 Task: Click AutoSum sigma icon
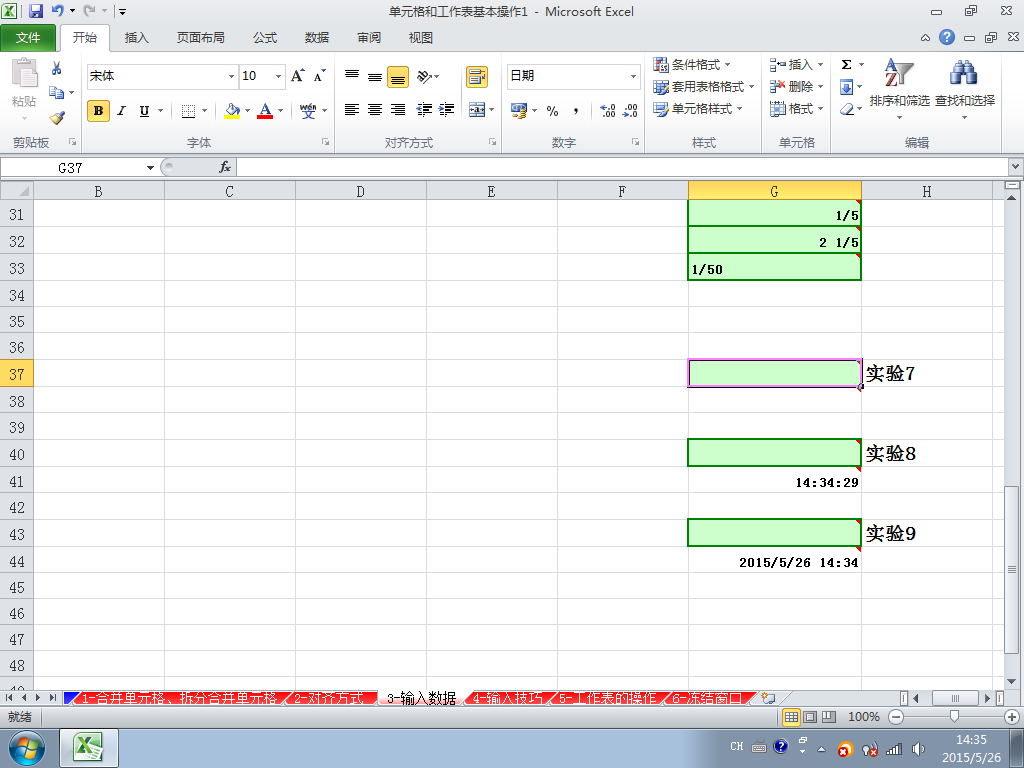click(846, 64)
